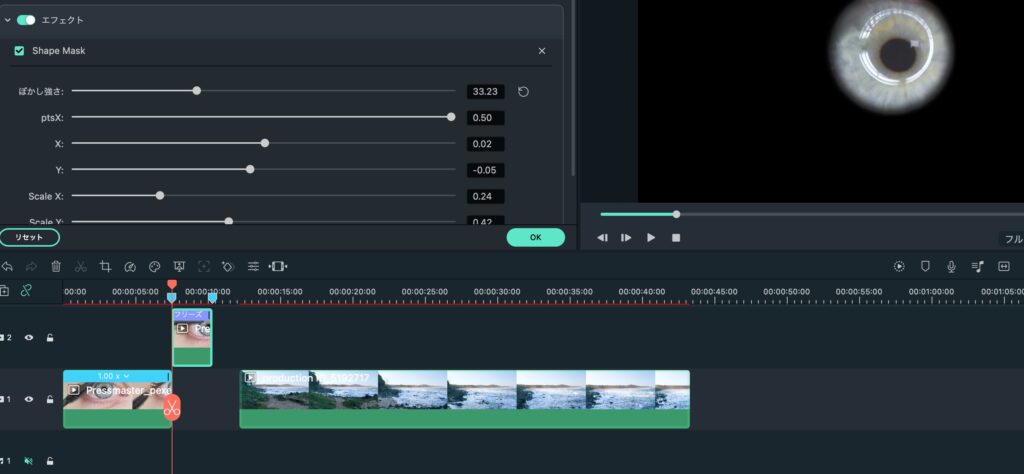Collapse the エフェクト section chevron

point(8,20)
